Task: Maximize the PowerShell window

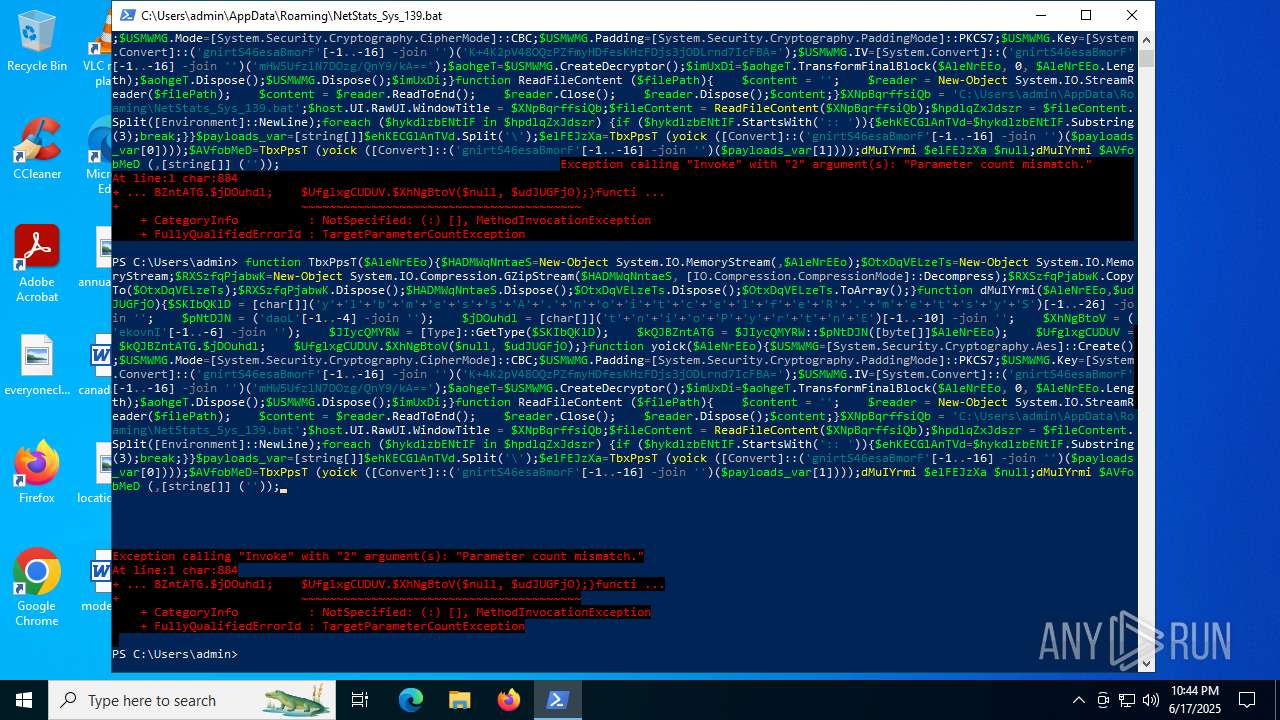Action: (1086, 16)
